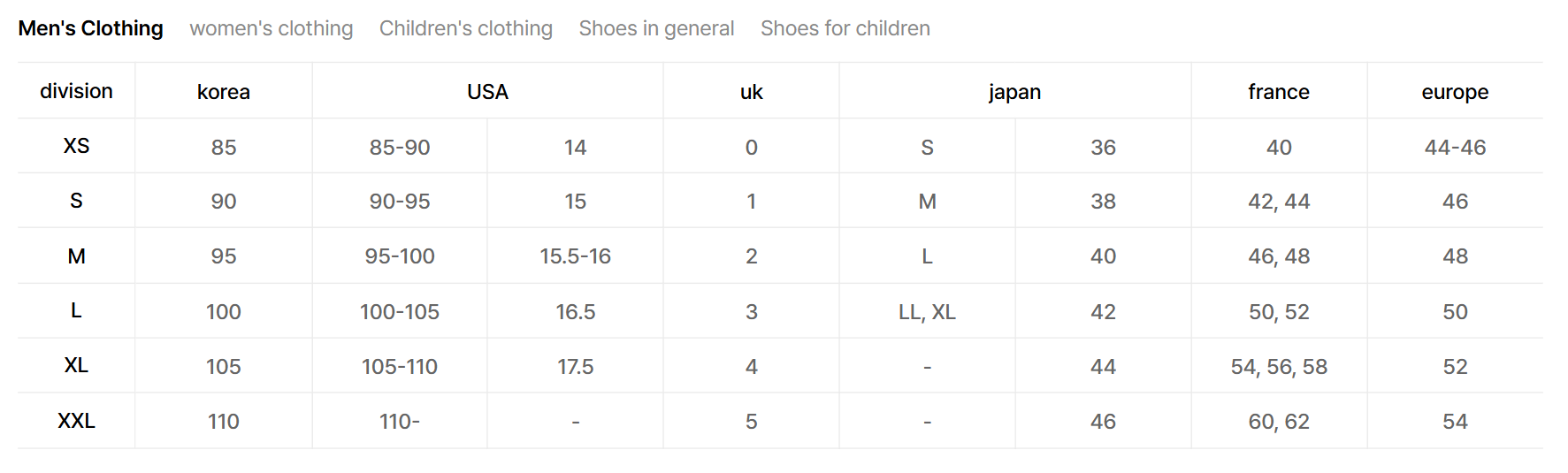Select the france column header
The height and width of the screenshot is (473, 1568).
click(1278, 92)
